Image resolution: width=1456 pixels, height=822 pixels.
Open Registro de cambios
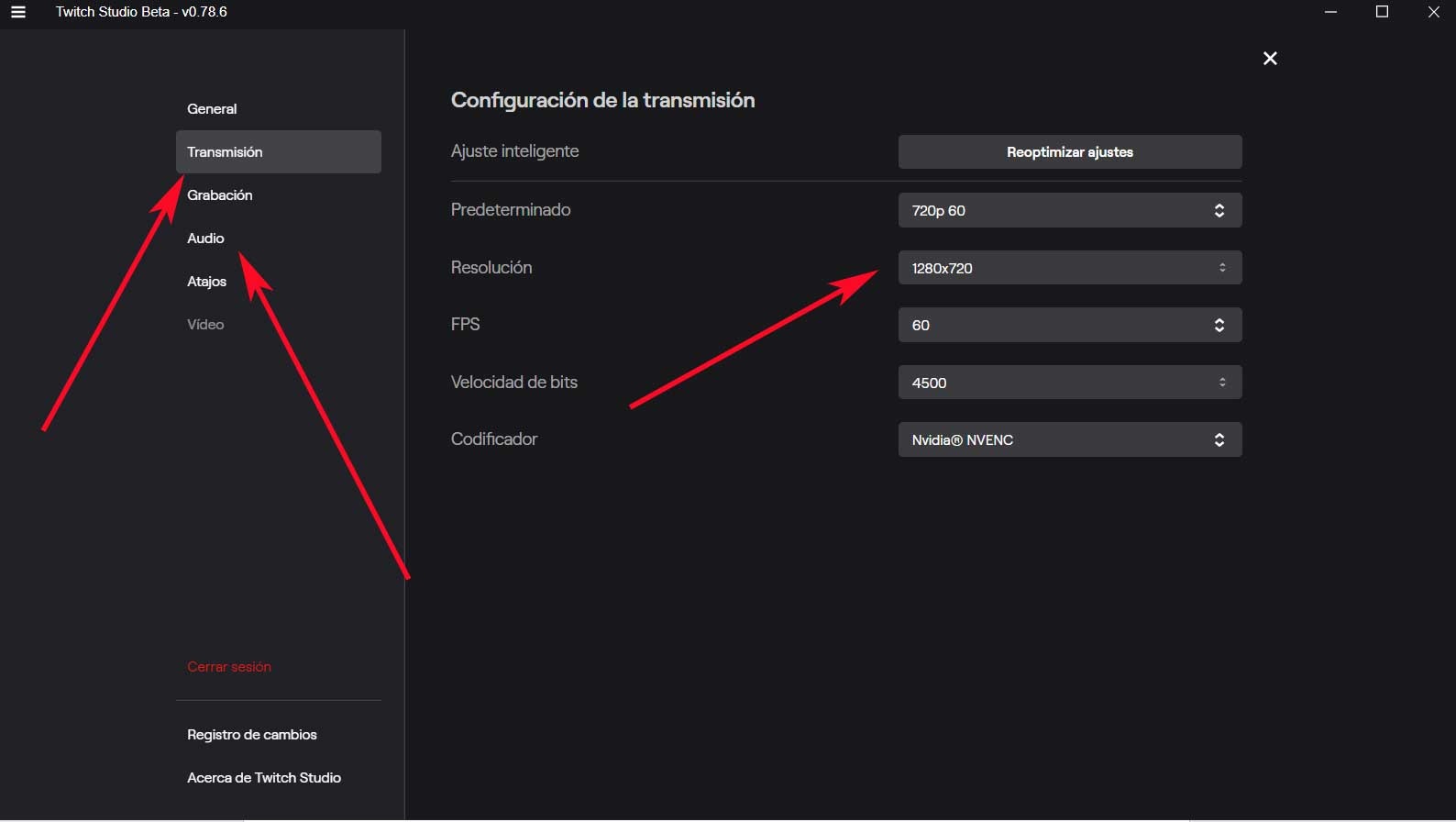252,735
